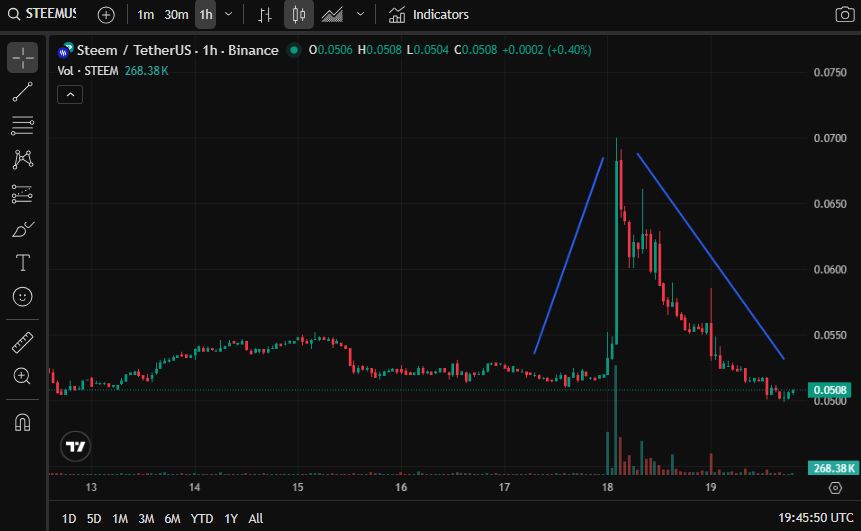Select the Crosshair cursor tool
The image size is (861, 531).
coord(23,58)
